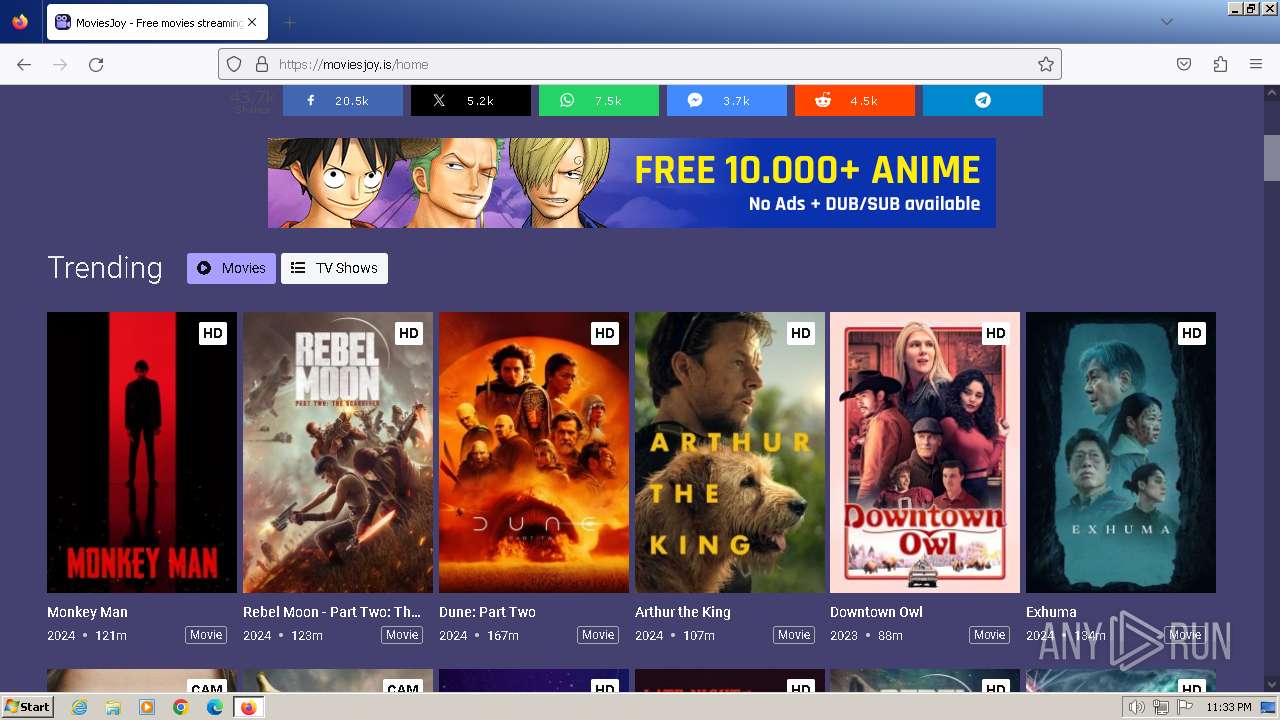1280x720 pixels.
Task: Share on X with 5.2k shares
Action: point(470,100)
